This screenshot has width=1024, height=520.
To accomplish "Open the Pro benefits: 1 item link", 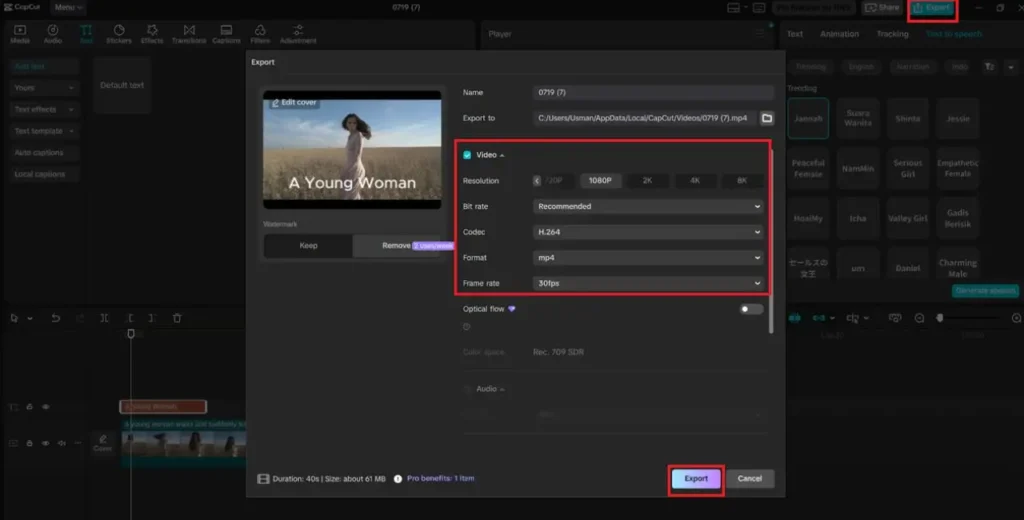I will pyautogui.click(x=441, y=479).
